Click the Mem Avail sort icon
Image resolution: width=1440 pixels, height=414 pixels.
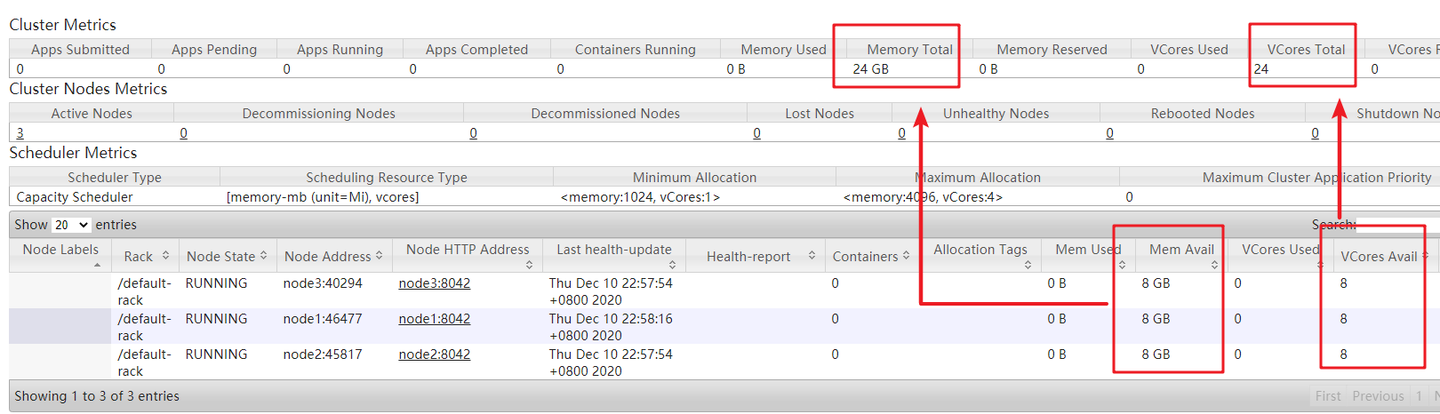(x=1214, y=264)
